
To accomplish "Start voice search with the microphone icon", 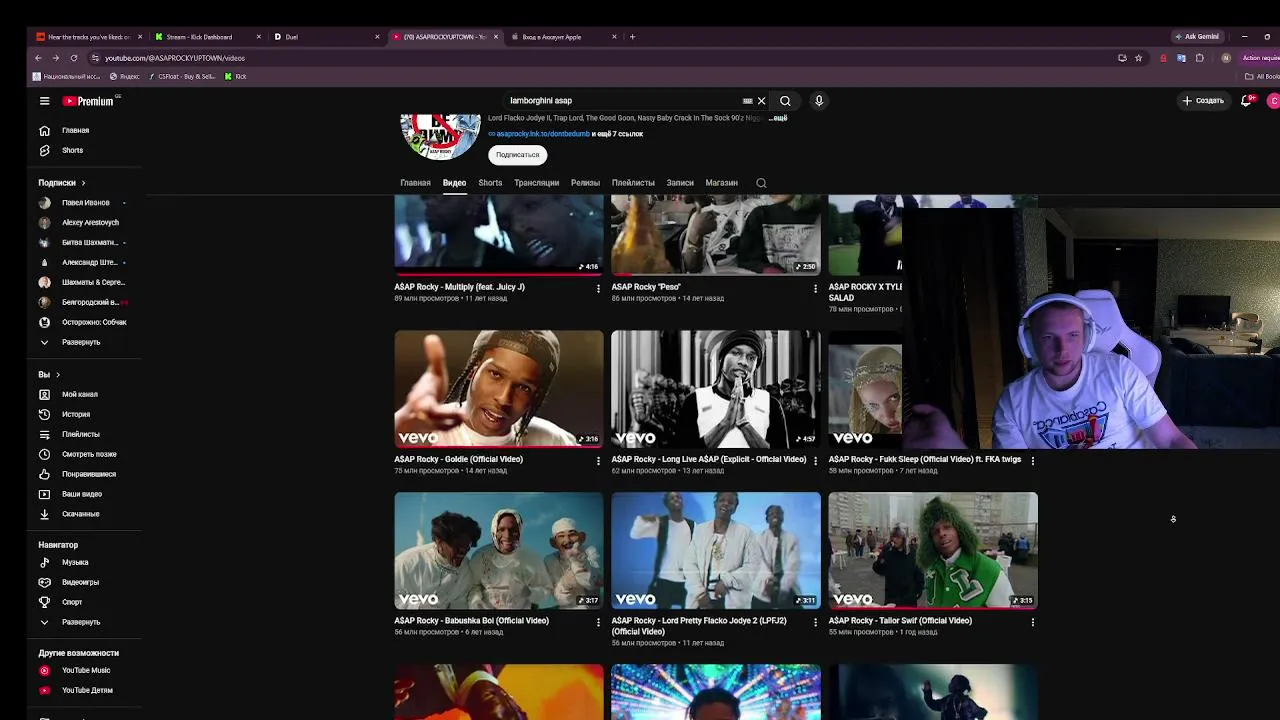I will [x=818, y=101].
